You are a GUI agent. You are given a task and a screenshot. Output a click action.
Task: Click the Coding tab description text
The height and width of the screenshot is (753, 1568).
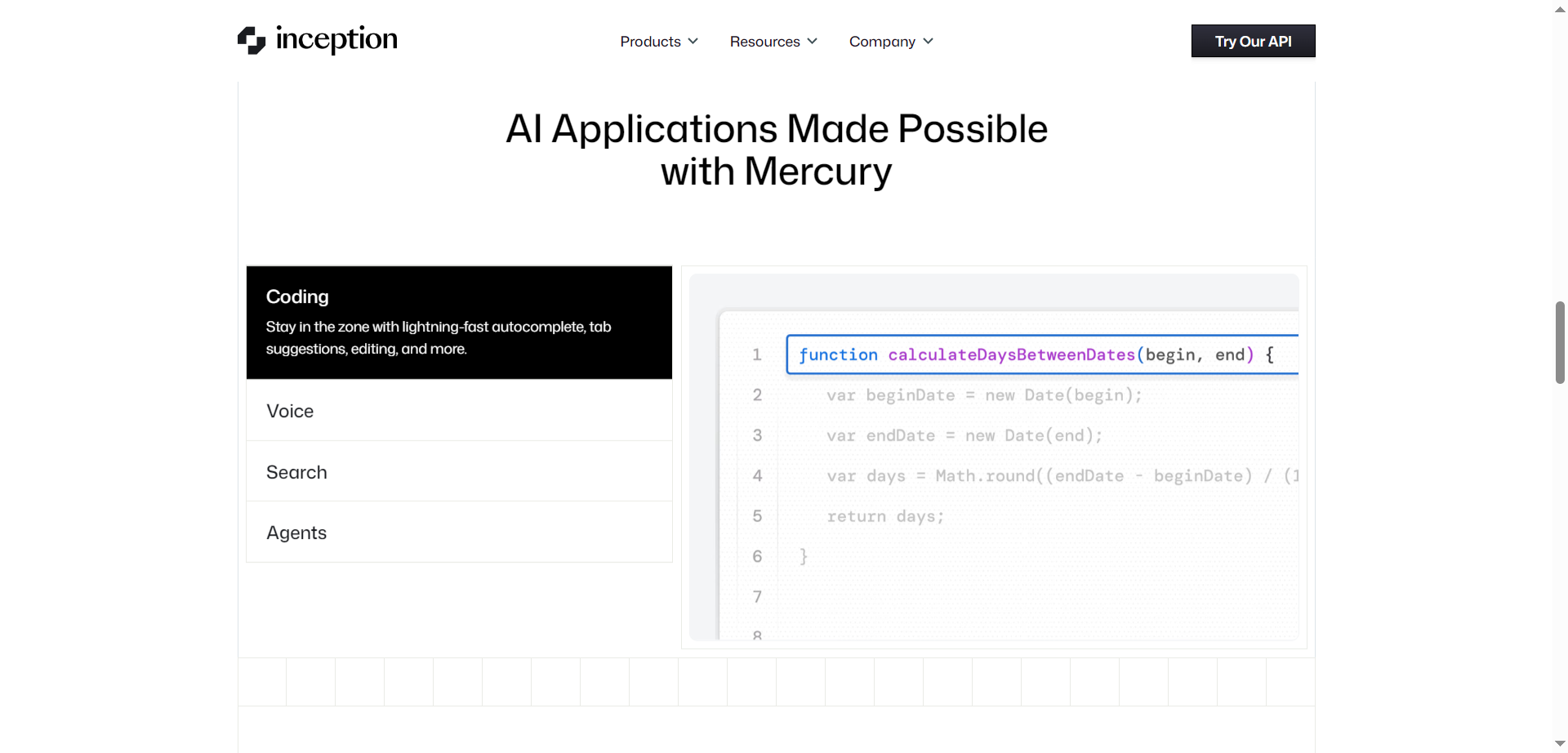click(x=439, y=337)
